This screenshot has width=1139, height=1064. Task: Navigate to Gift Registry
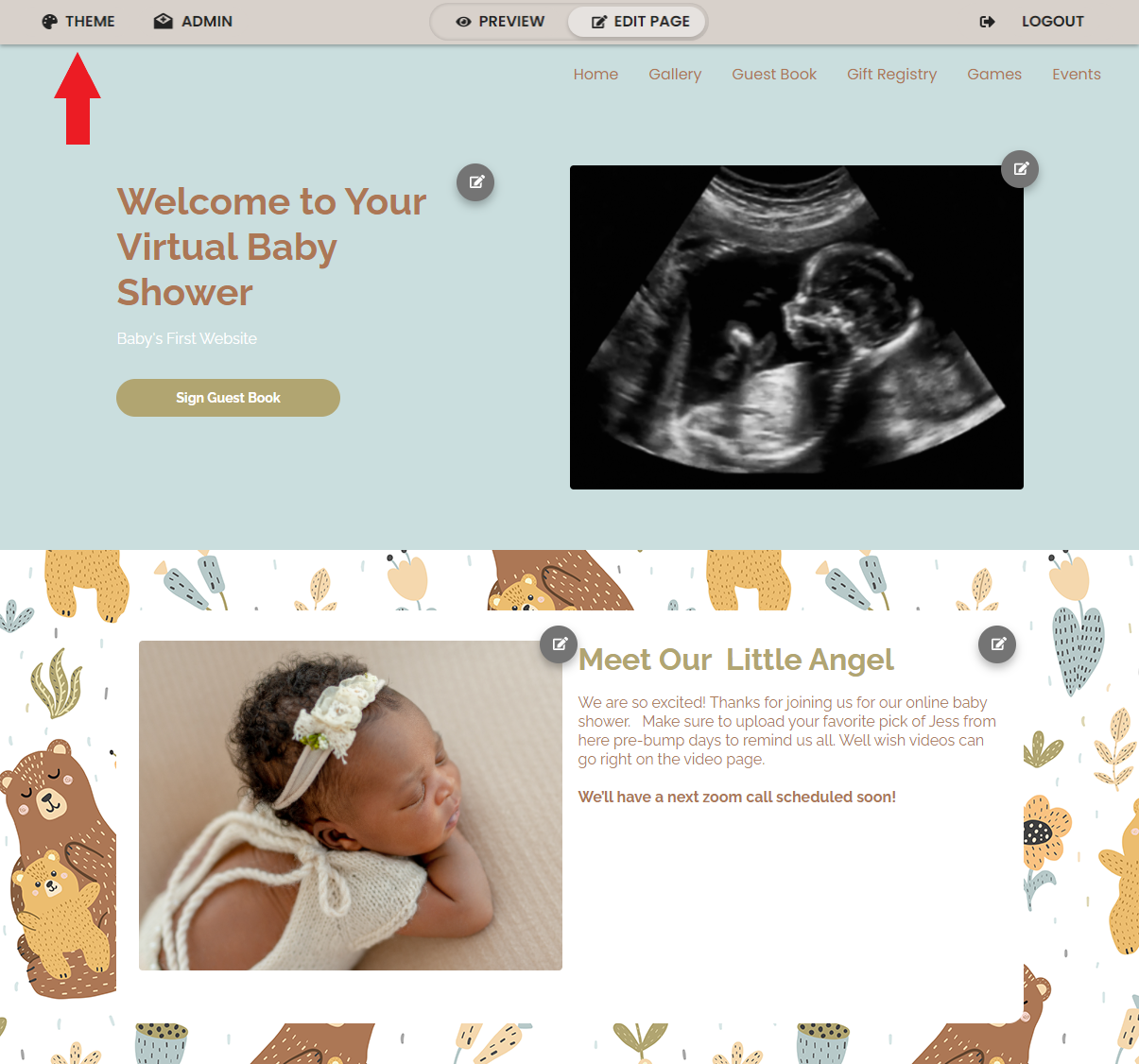(891, 75)
